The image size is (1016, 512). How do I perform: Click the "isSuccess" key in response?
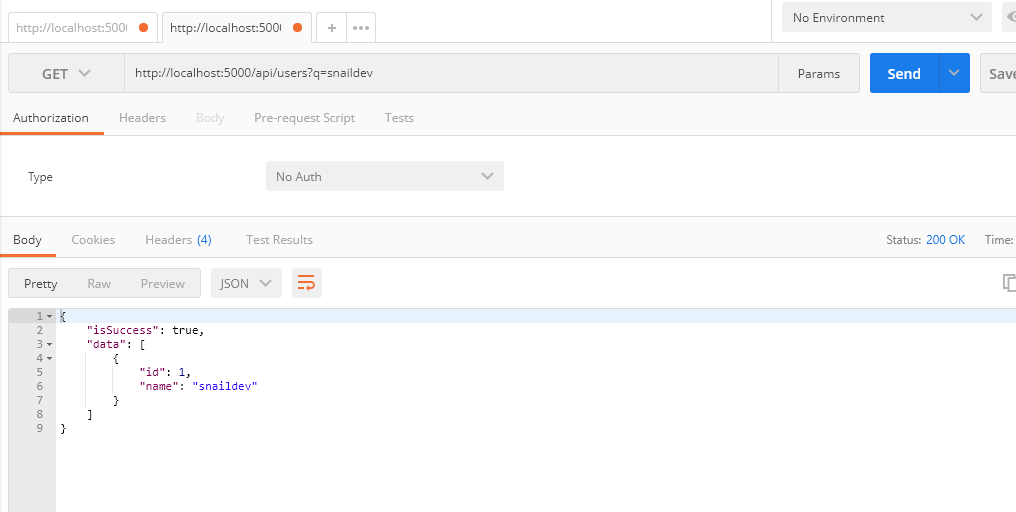click(123, 330)
